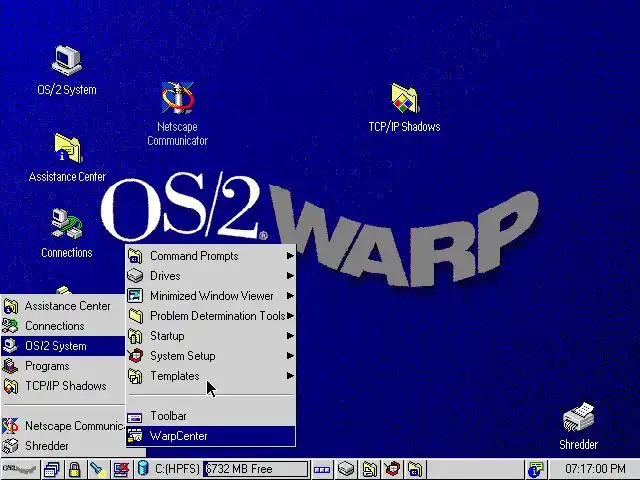Open the window list icon in WarpCenter
The height and width of the screenshot is (480, 640).
click(x=52, y=469)
